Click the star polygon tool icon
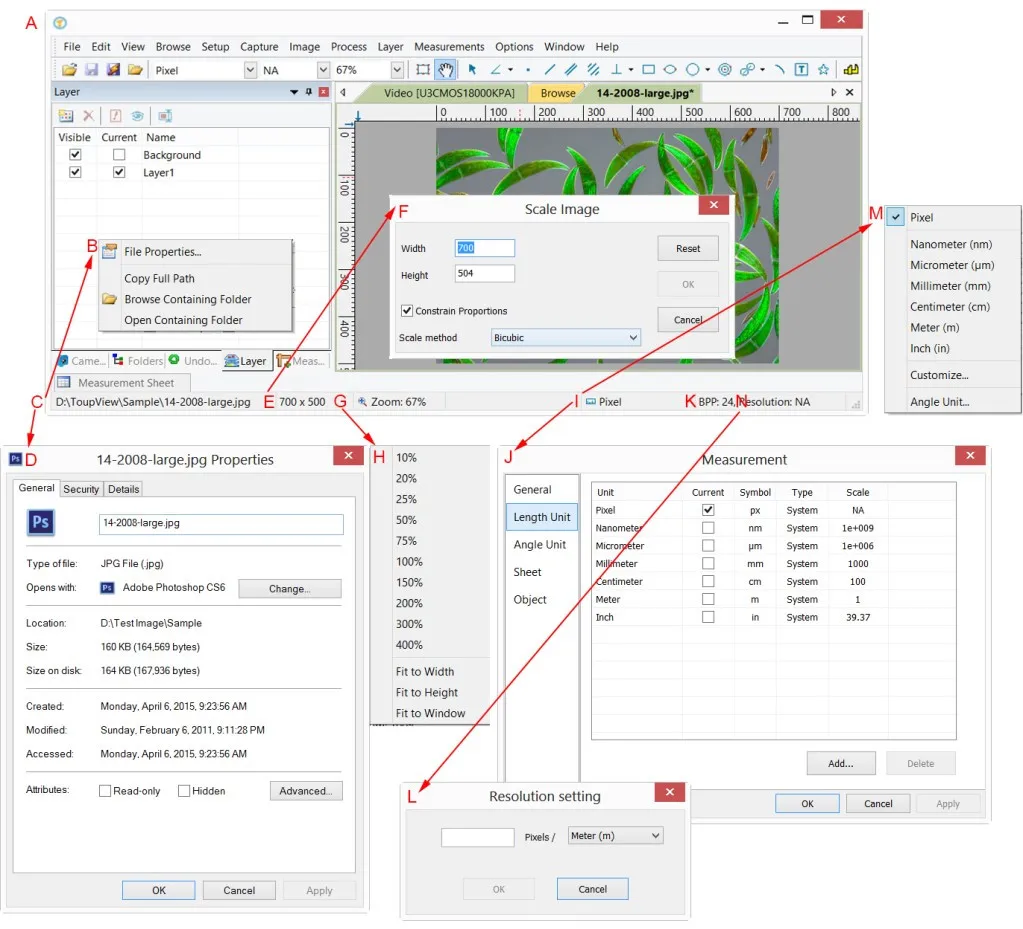Image resolution: width=1023 pixels, height=929 pixels. (x=823, y=70)
